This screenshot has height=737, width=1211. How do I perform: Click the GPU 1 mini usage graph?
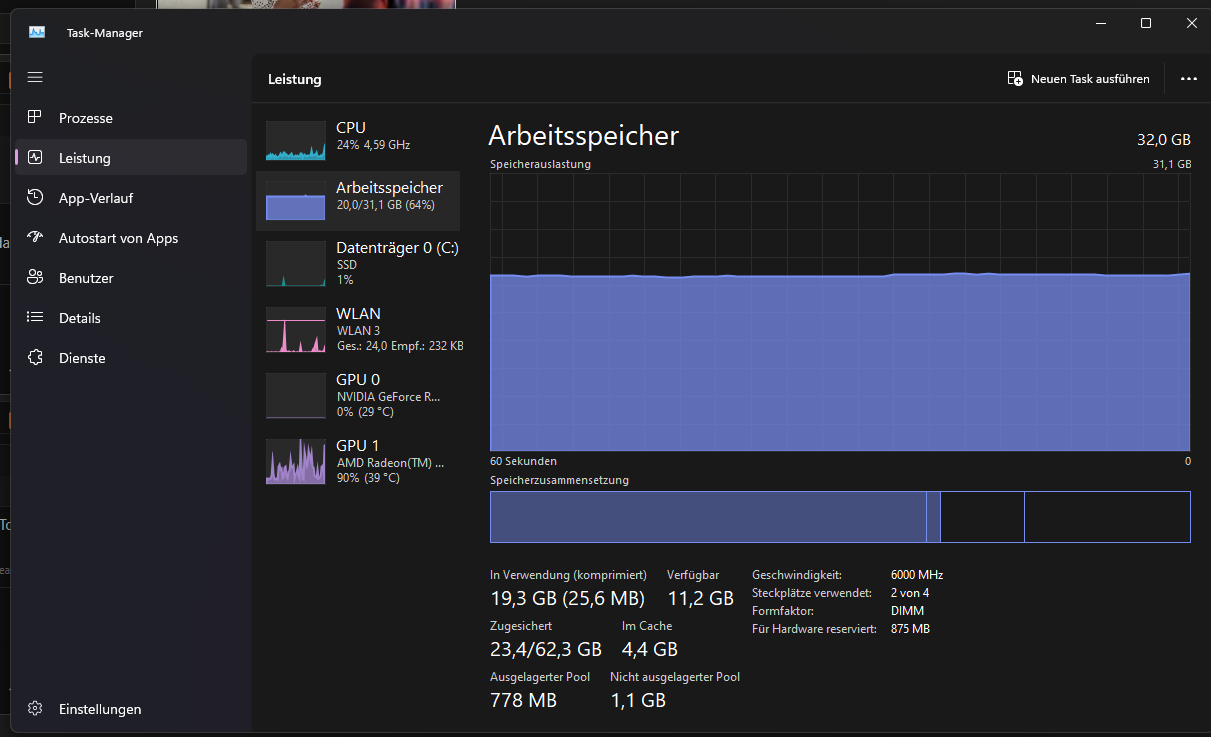[296, 461]
